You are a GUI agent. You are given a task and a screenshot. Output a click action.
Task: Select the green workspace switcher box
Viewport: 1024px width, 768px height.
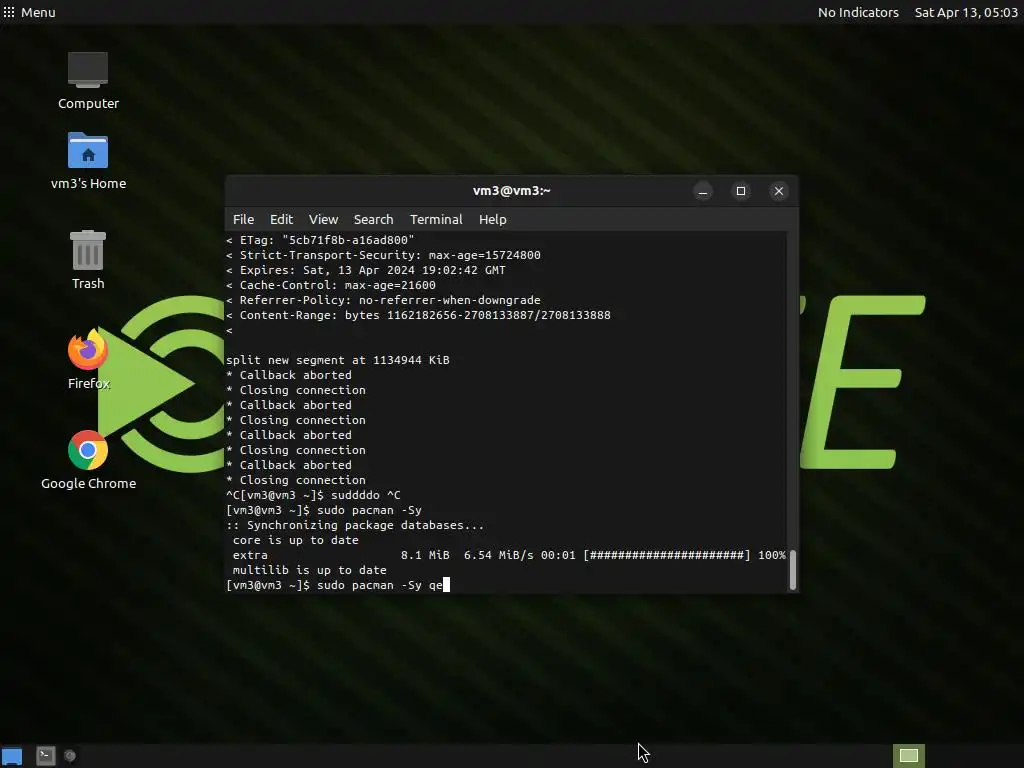909,756
